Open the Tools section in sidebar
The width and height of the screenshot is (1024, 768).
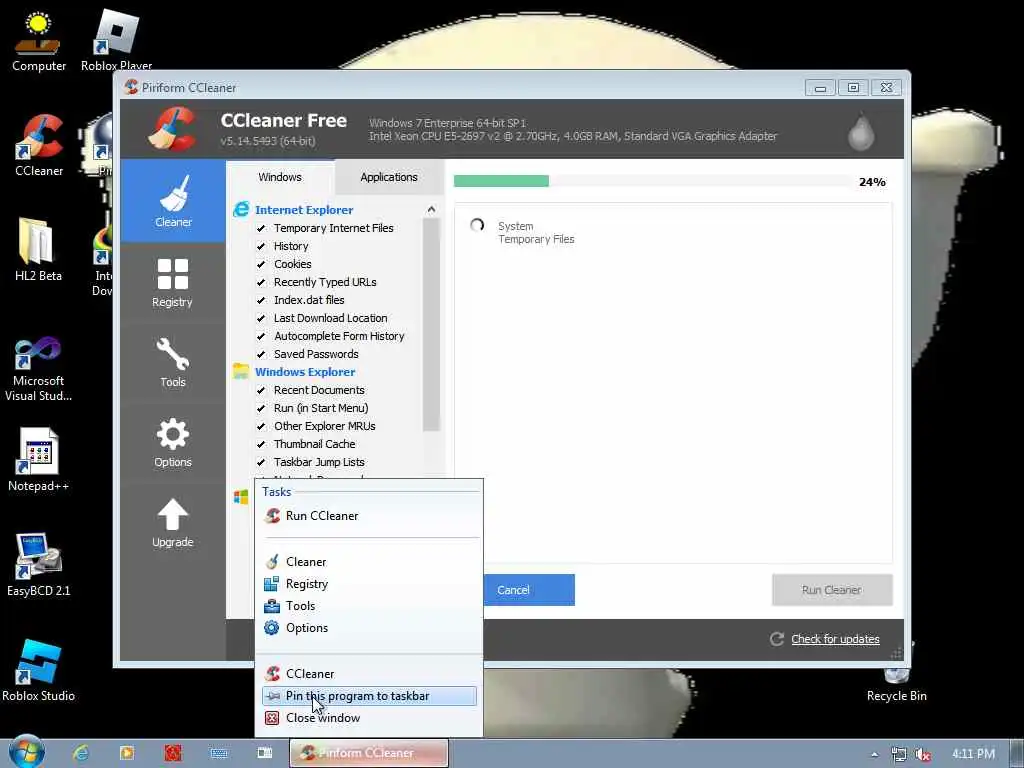click(172, 363)
